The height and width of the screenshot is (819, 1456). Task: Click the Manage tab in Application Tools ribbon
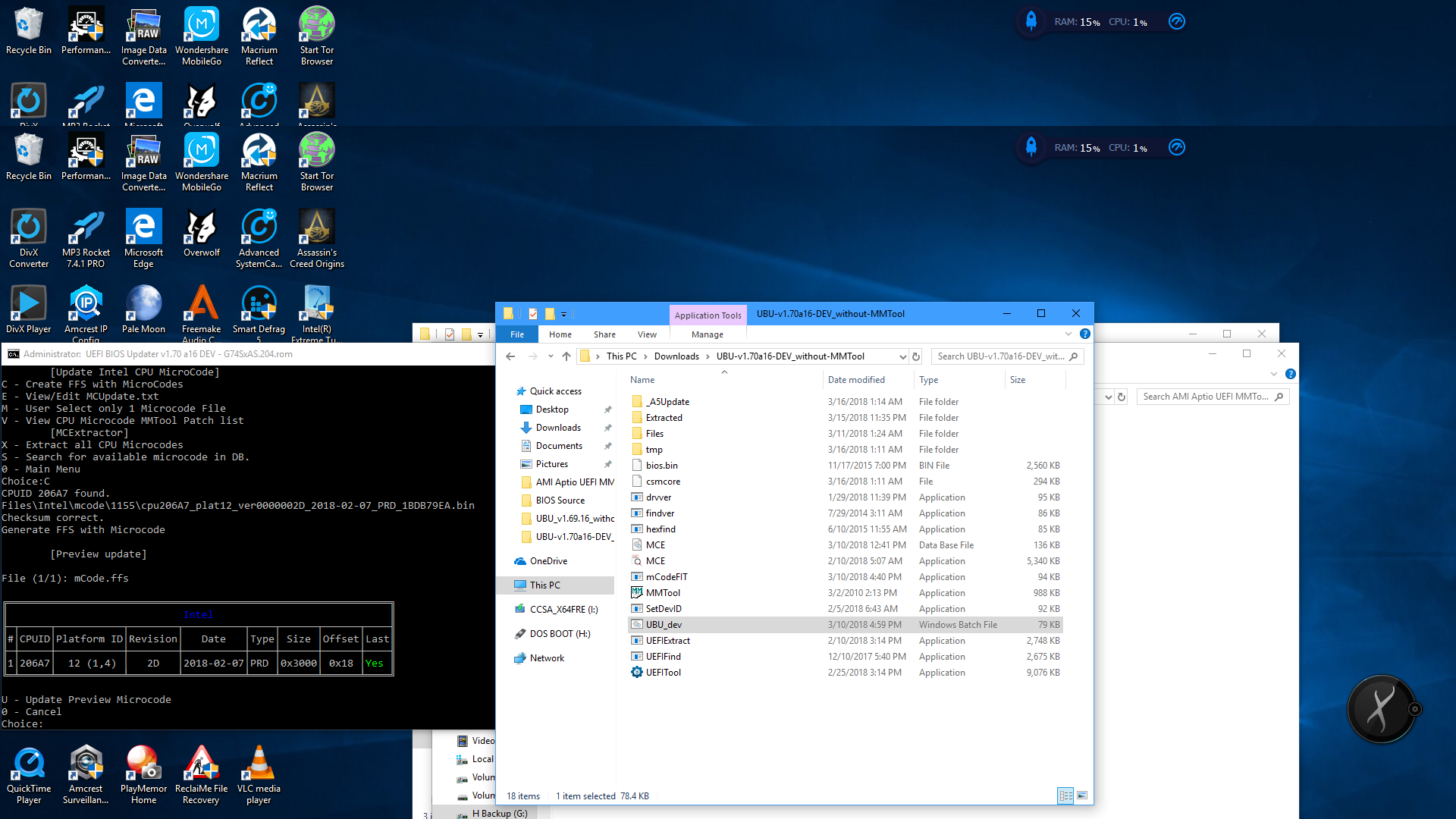(708, 333)
